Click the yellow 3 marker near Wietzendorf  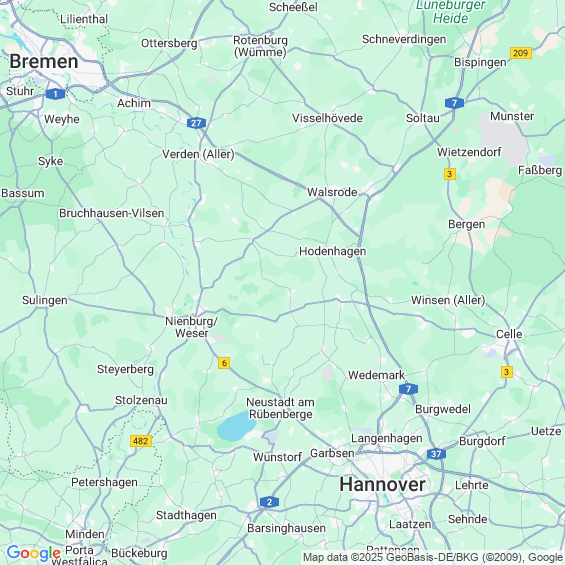click(x=450, y=174)
